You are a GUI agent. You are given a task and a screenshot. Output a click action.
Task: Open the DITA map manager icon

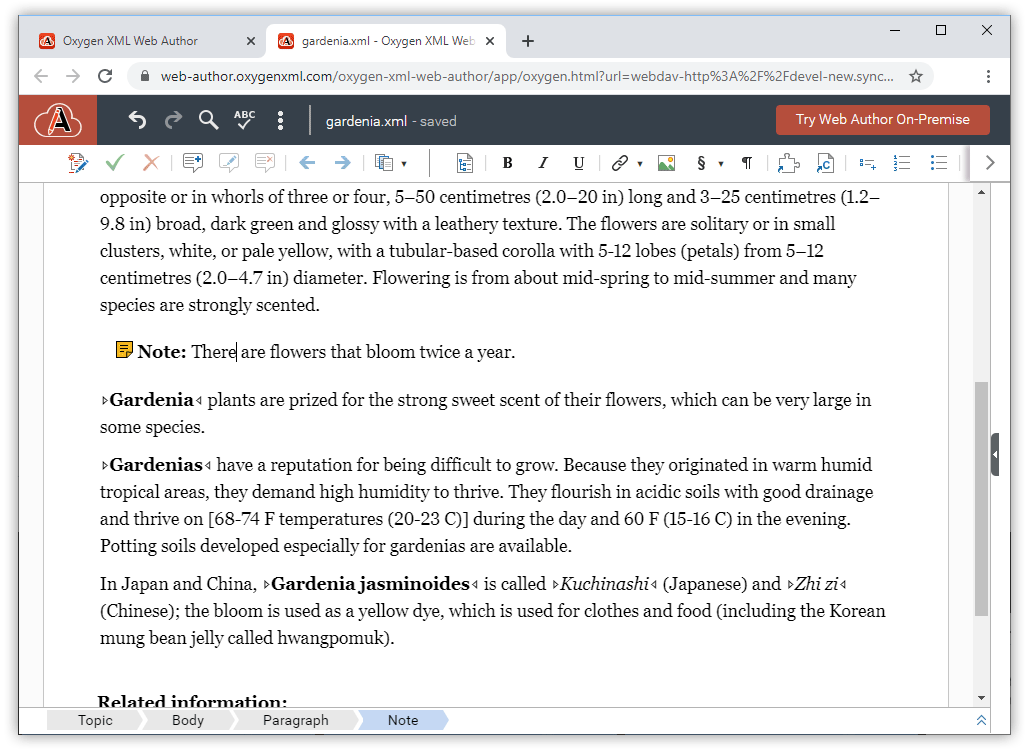(x=464, y=163)
